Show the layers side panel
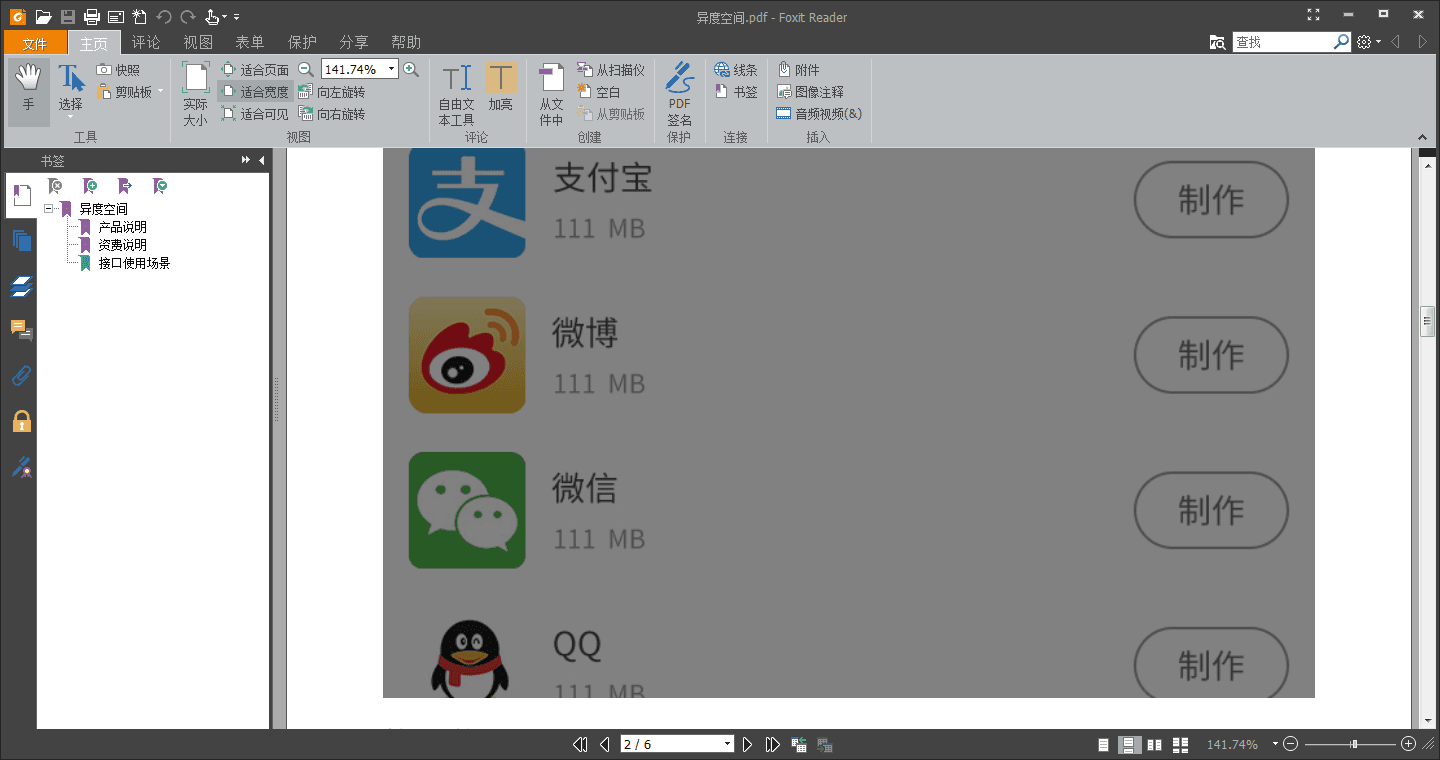 [x=22, y=287]
